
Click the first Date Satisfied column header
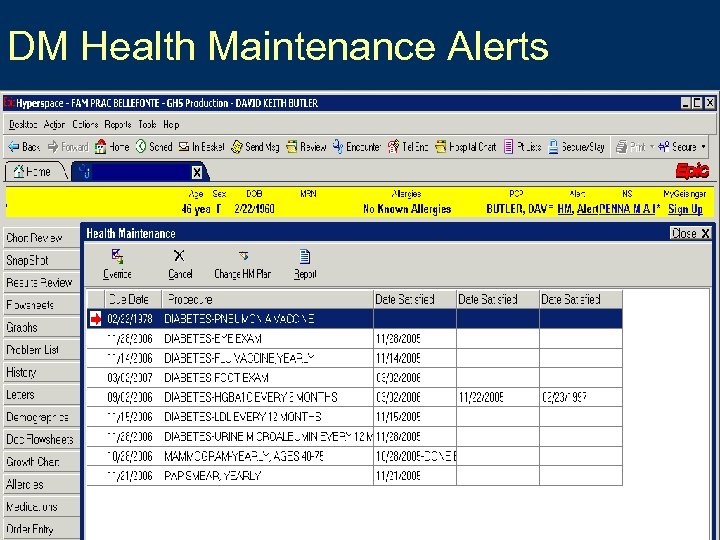coord(415,299)
